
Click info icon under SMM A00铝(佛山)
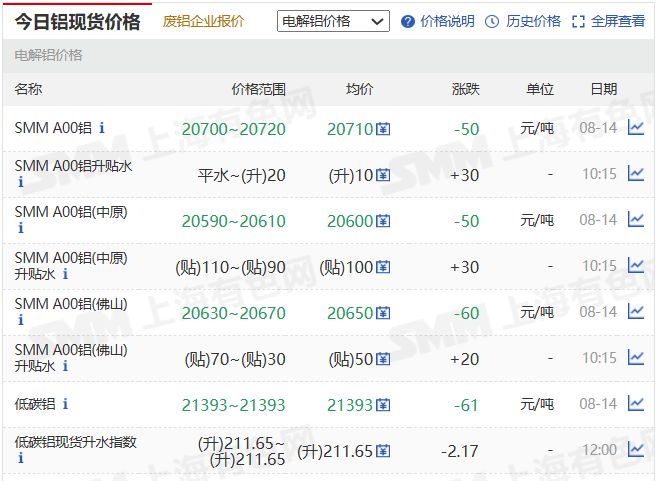click(x=20, y=320)
